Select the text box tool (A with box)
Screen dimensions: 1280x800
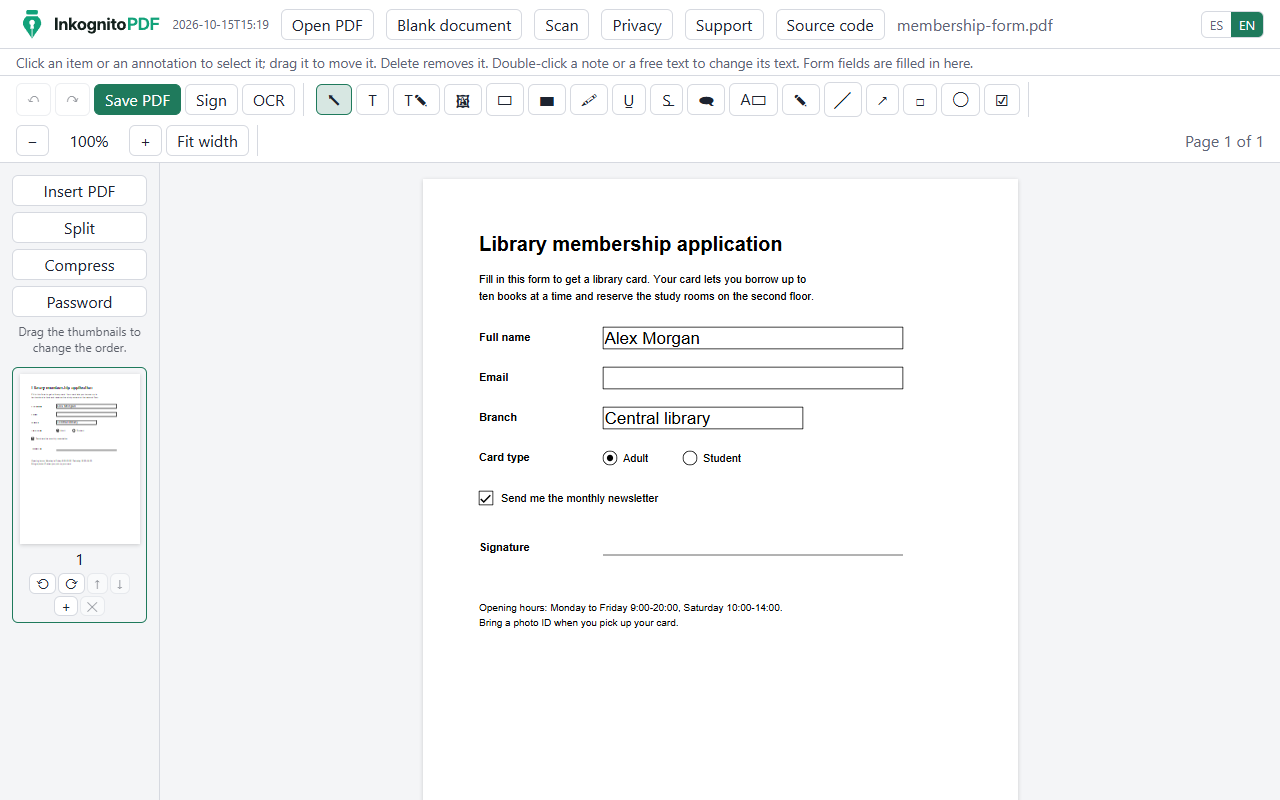pyautogui.click(x=753, y=100)
